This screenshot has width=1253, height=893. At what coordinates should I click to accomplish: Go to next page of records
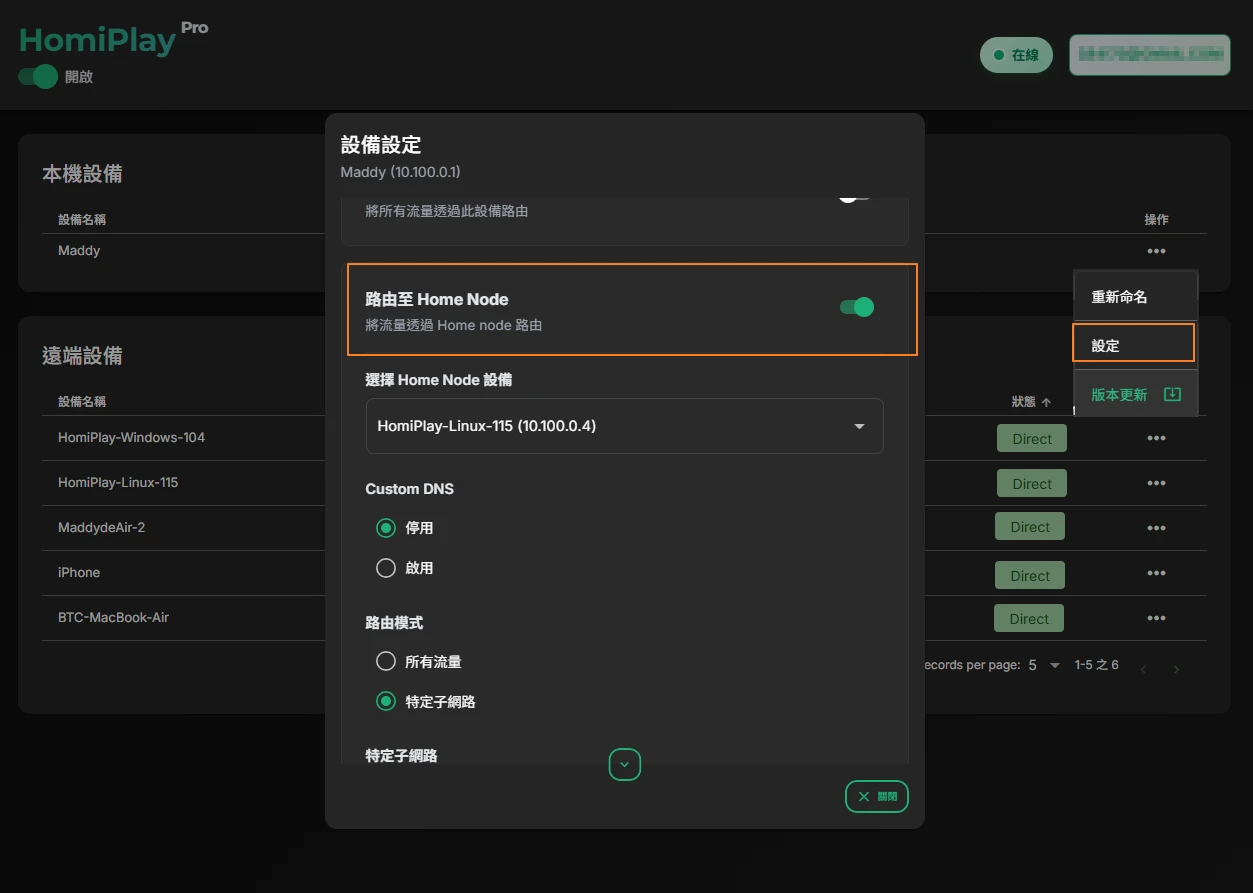pyautogui.click(x=1177, y=669)
